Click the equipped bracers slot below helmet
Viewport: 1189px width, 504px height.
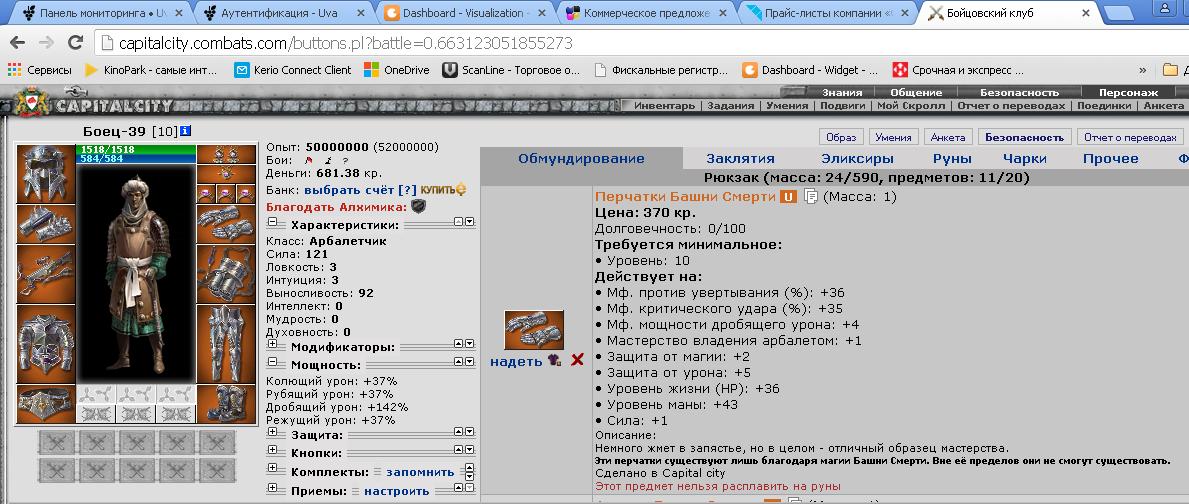(45, 223)
